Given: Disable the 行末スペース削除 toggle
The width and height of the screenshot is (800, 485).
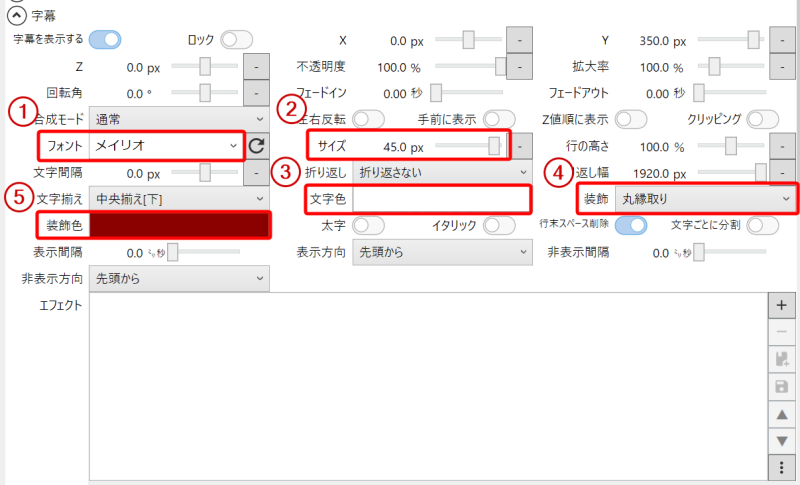Looking at the screenshot, I should point(631,225).
